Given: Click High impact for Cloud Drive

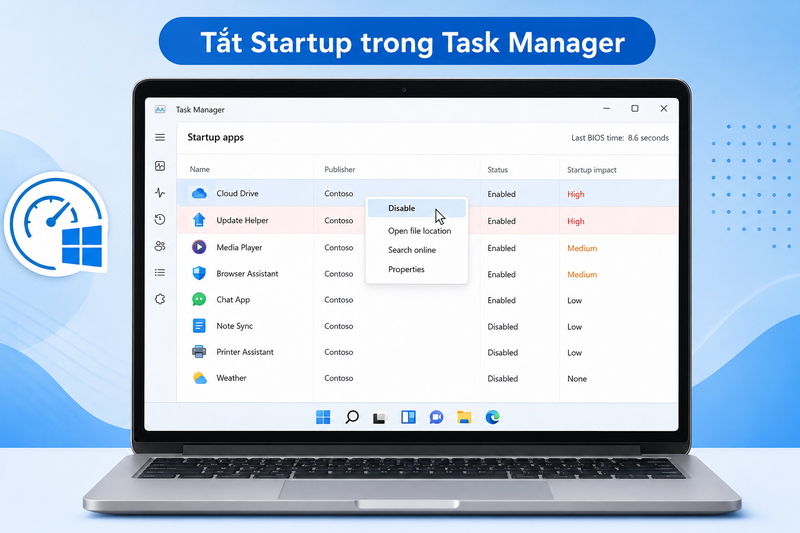Looking at the screenshot, I should tap(576, 194).
